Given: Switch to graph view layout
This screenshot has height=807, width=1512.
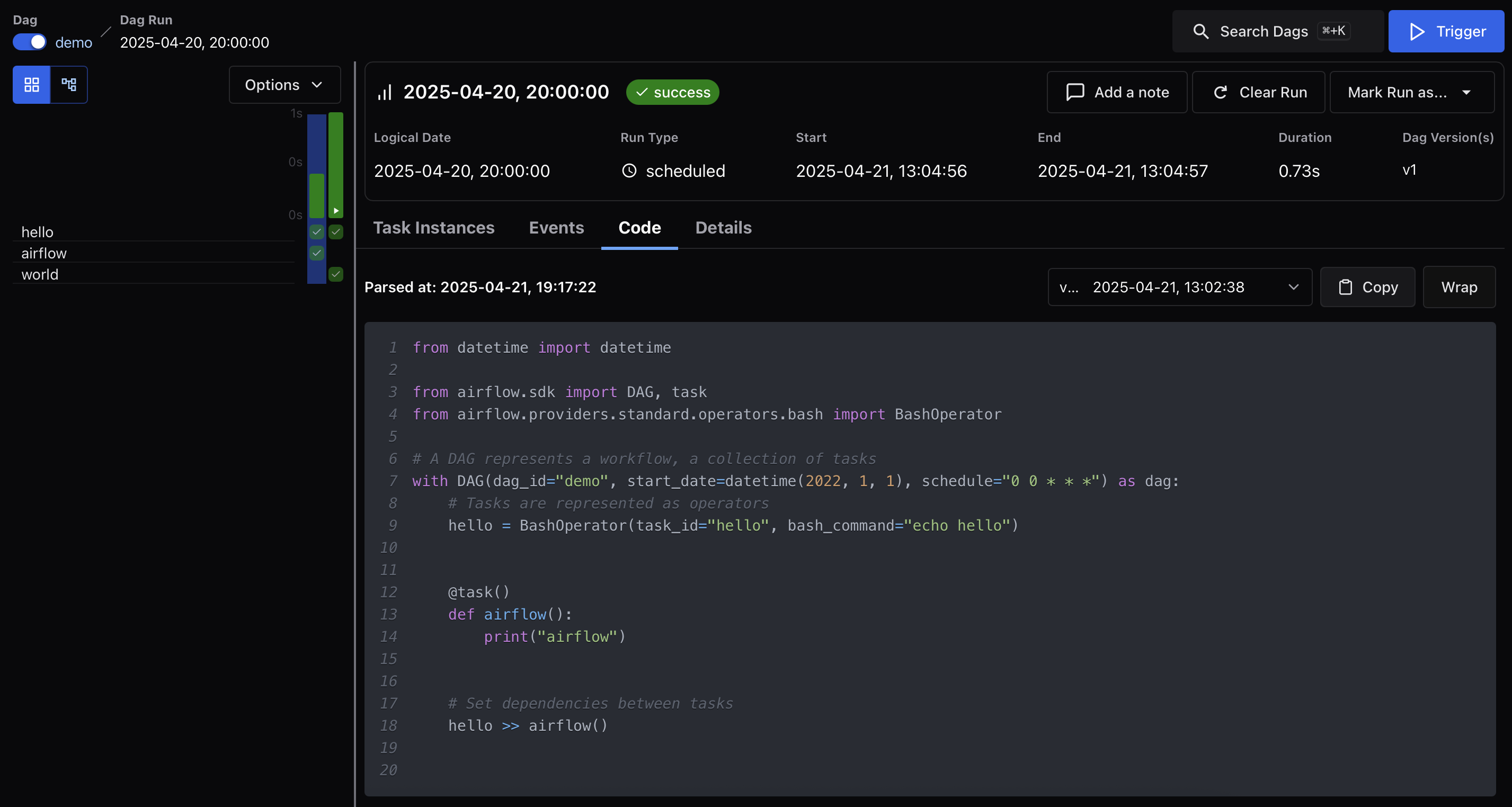Looking at the screenshot, I should [69, 84].
